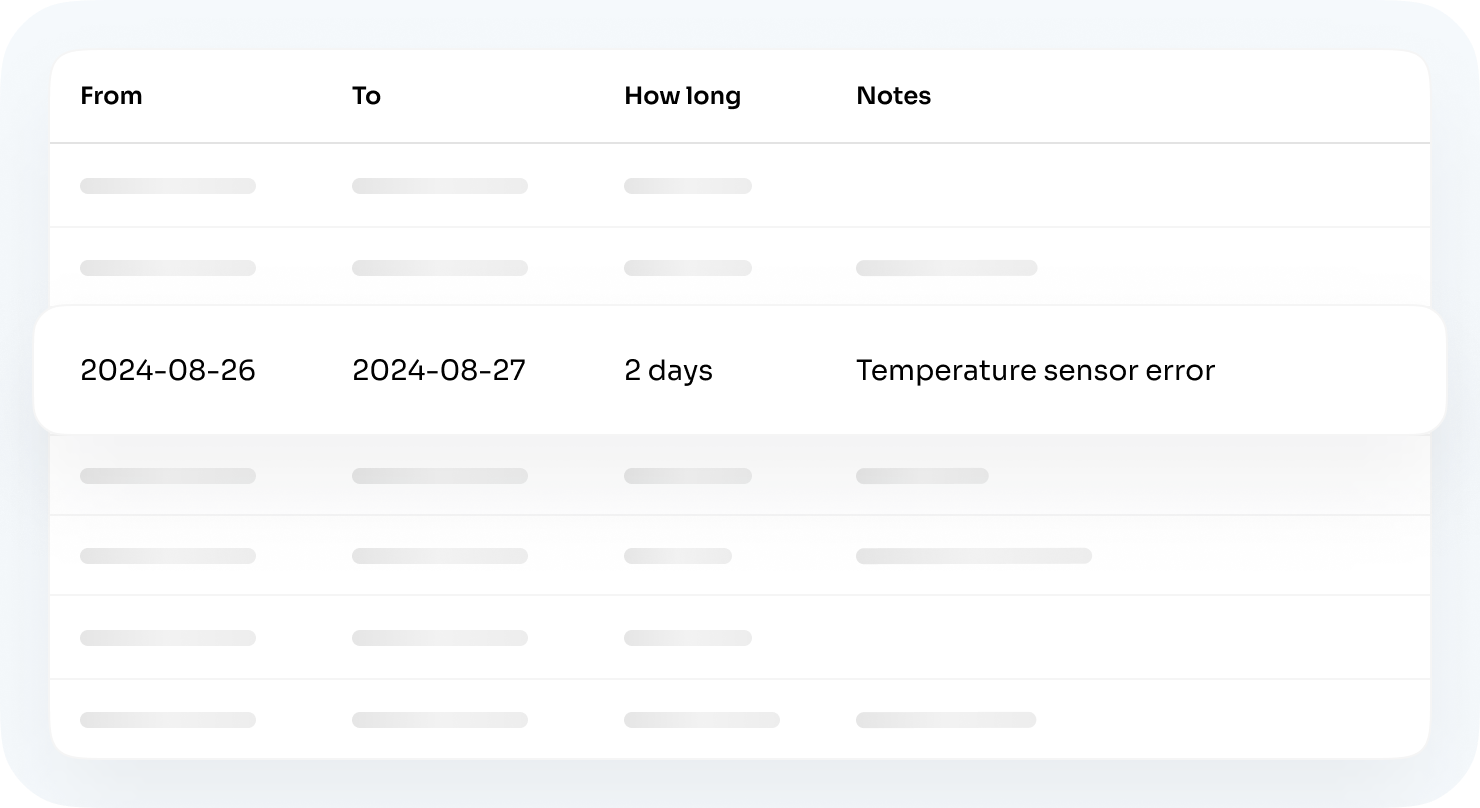Screen dimensions: 1480x808
Task: Select the highlighted row starting 2024-08-26
Action: 740,370
